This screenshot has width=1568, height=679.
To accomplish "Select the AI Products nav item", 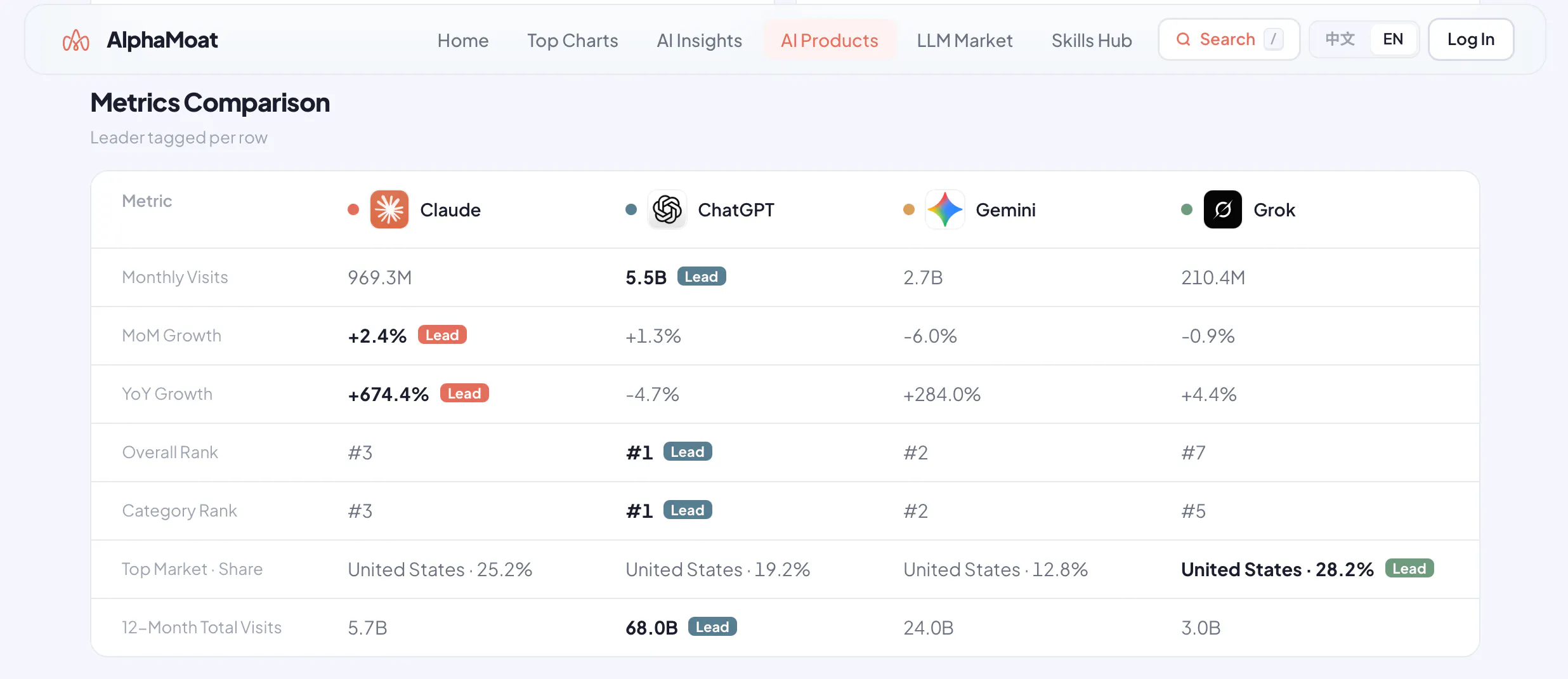I will coord(830,40).
